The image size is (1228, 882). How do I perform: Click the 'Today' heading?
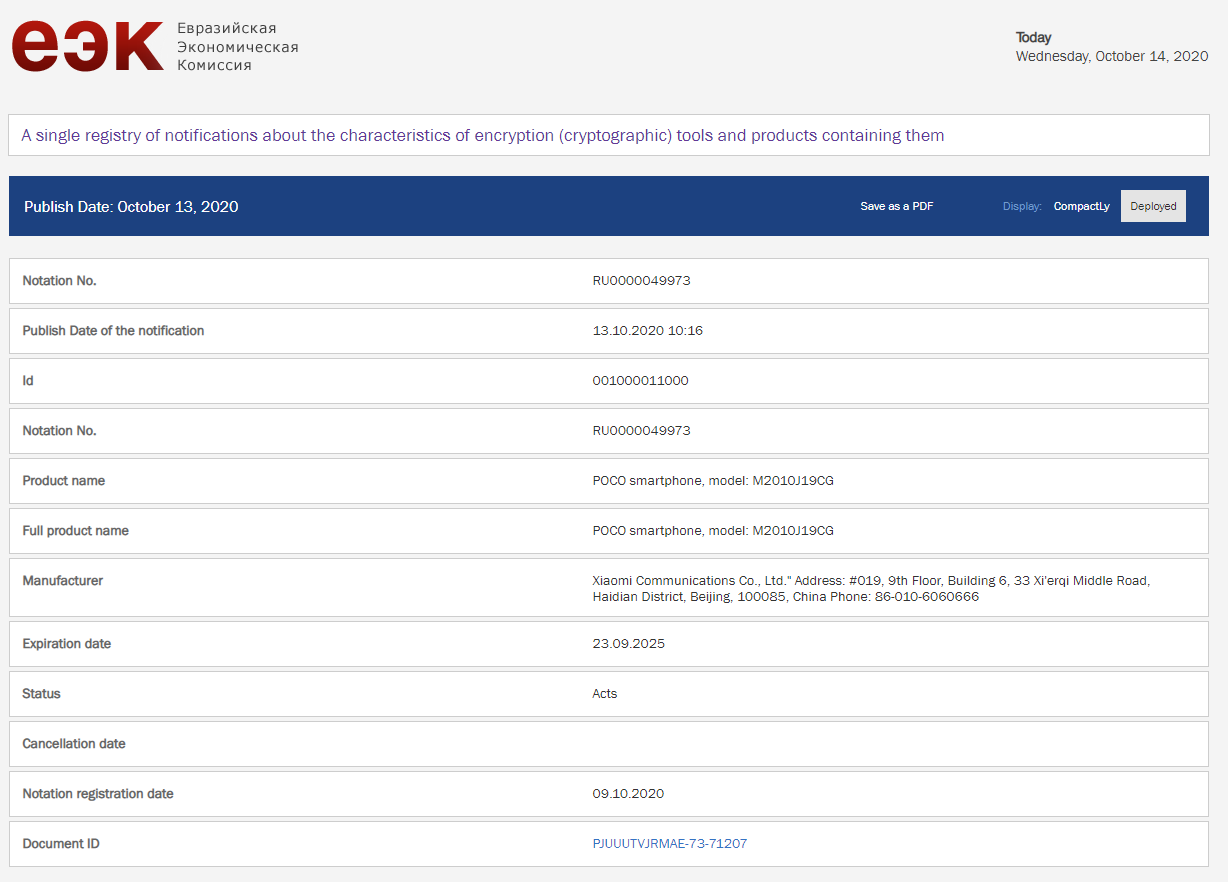pyautogui.click(x=1034, y=38)
